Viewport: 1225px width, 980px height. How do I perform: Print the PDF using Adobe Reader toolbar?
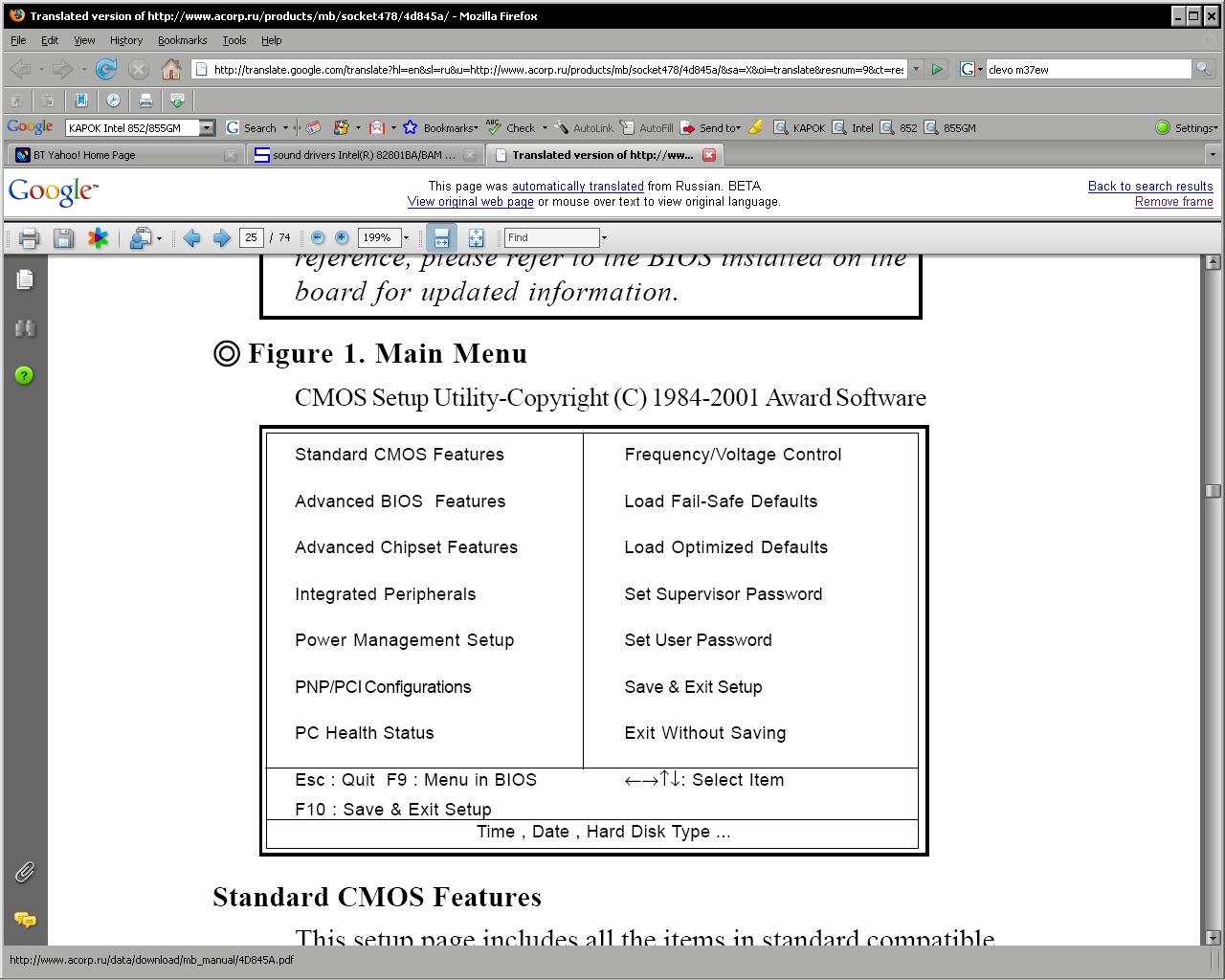29,237
